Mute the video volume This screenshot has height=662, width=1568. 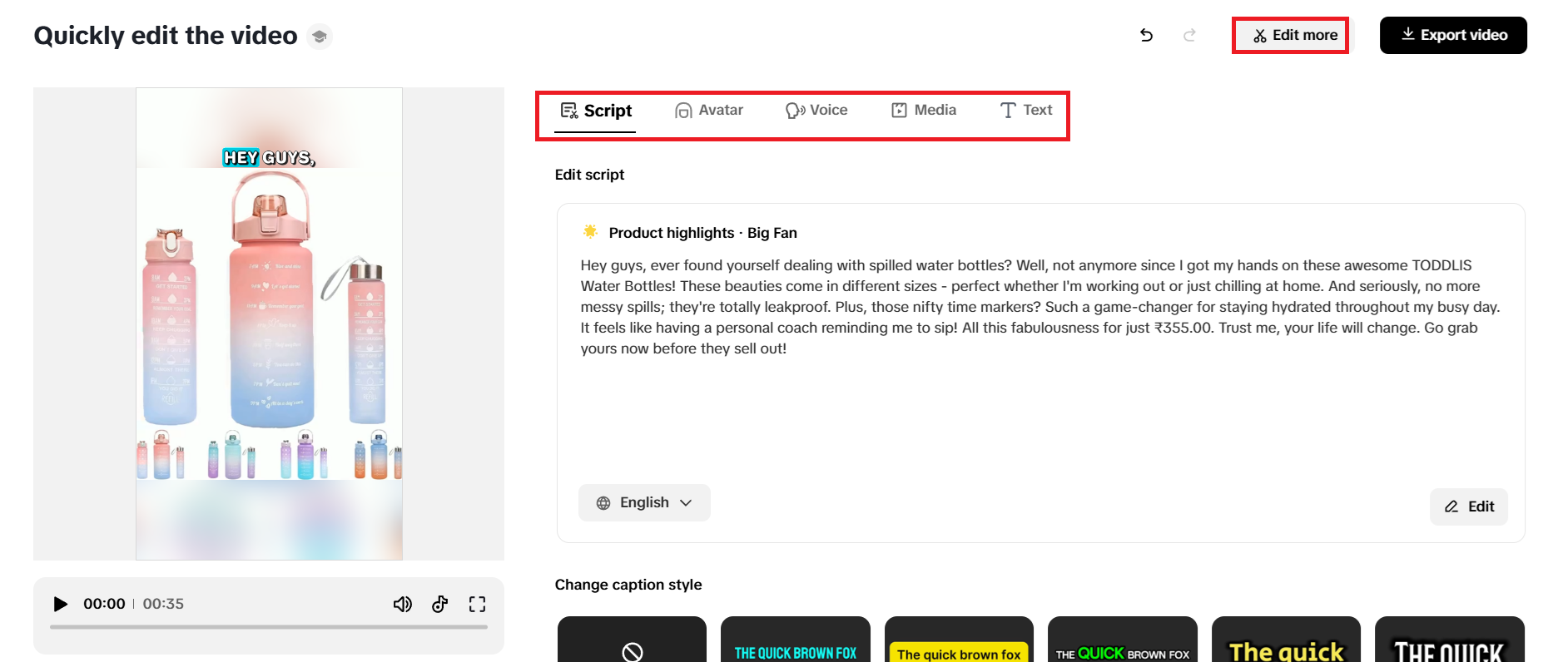coord(402,604)
